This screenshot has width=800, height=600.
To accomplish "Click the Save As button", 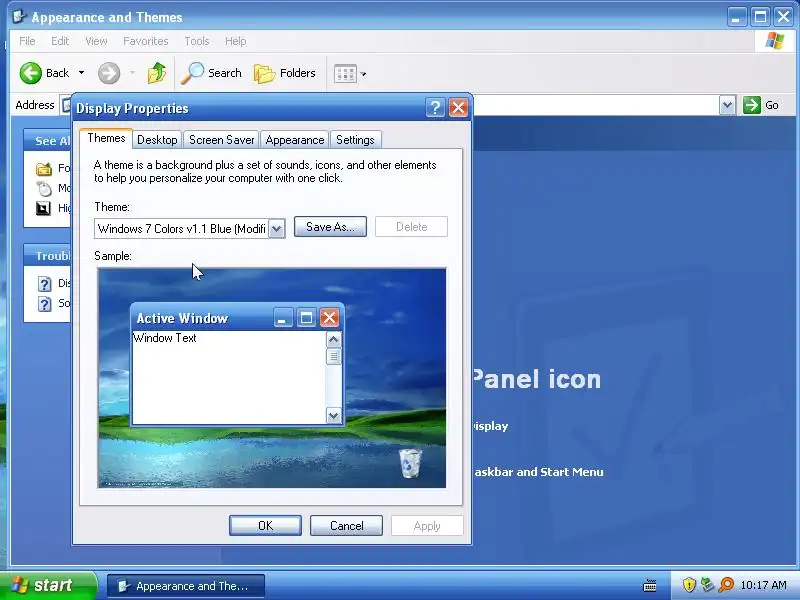I will (330, 227).
